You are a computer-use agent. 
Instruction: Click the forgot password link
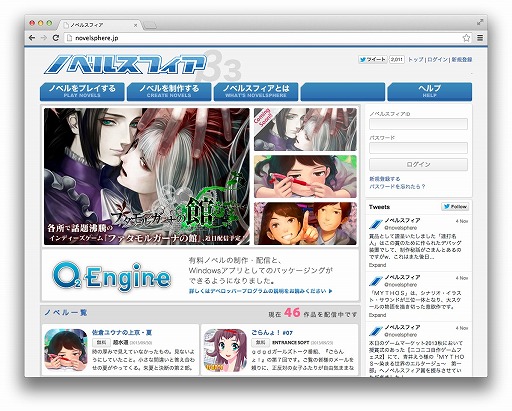click(397, 187)
